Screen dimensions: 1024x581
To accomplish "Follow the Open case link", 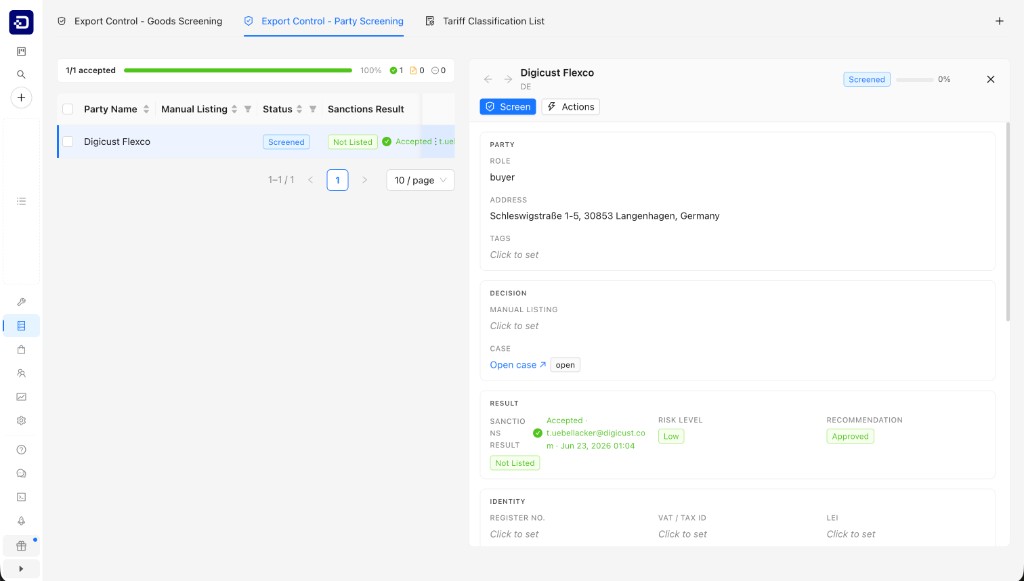I will coord(518,365).
